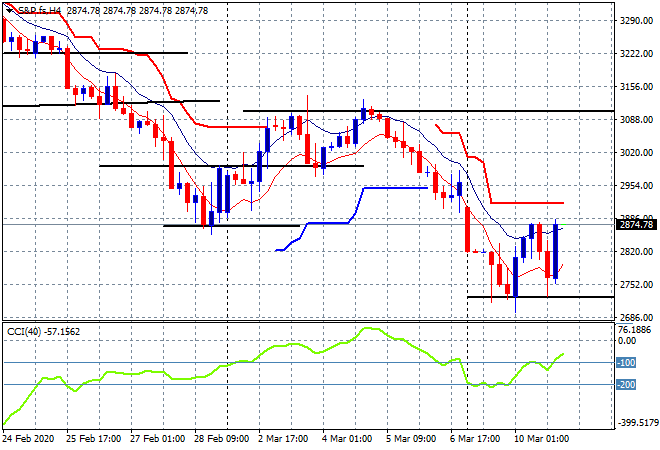Click the S&P.fs,H4 symbol title text
Screen dimensions: 660x450
tap(39, 11)
